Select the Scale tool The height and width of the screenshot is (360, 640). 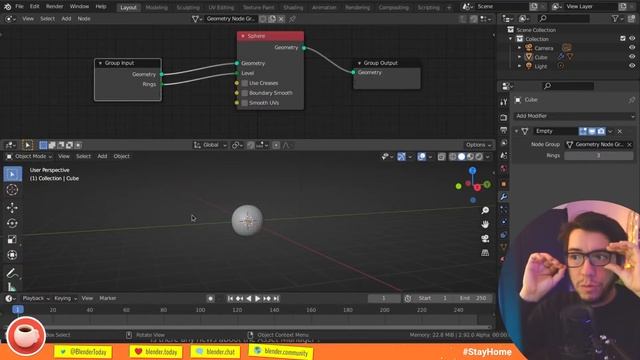point(12,239)
